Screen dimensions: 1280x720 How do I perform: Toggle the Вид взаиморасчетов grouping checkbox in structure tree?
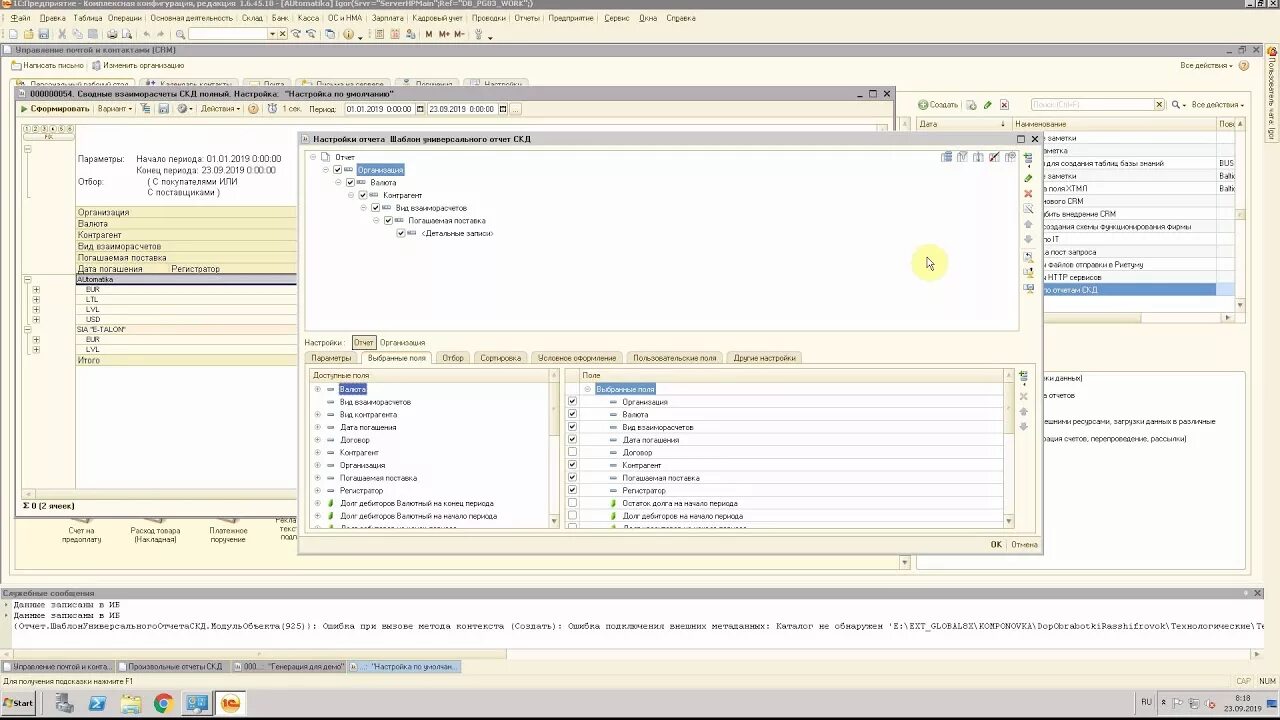point(376,208)
